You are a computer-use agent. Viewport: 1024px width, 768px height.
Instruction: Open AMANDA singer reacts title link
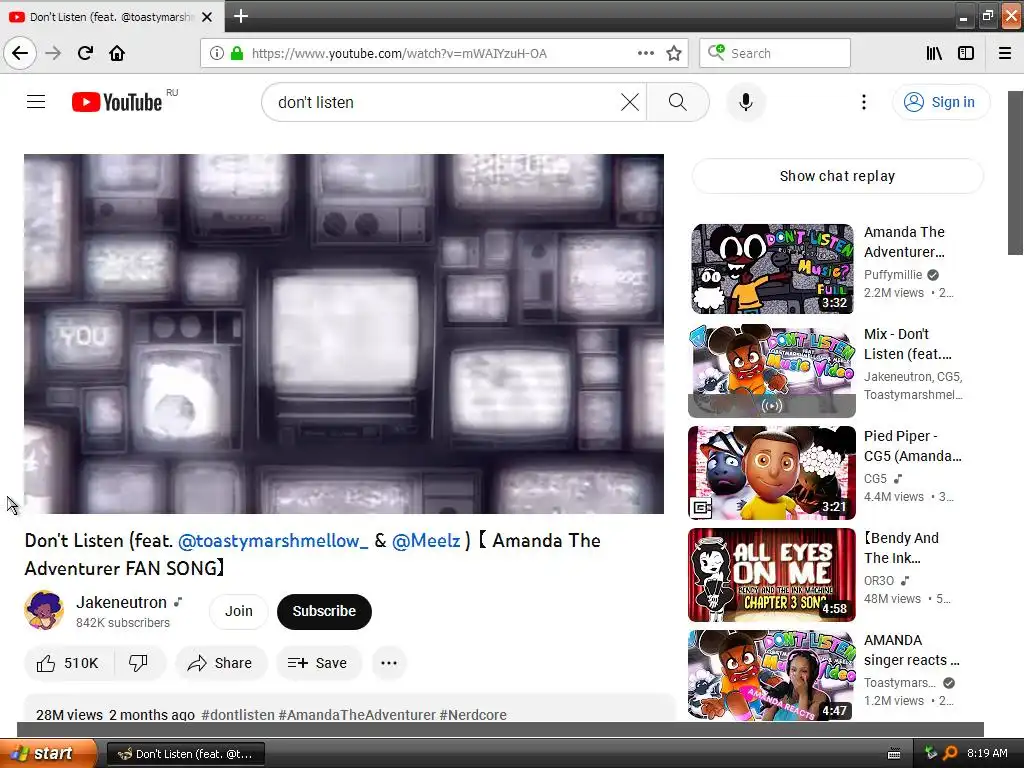point(912,650)
